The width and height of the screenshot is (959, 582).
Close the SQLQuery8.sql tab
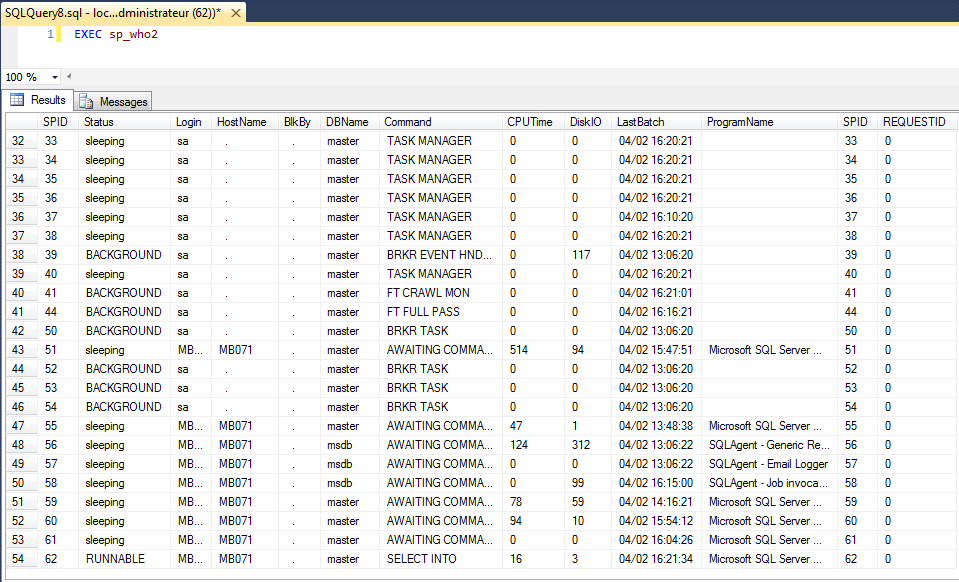tap(235, 13)
